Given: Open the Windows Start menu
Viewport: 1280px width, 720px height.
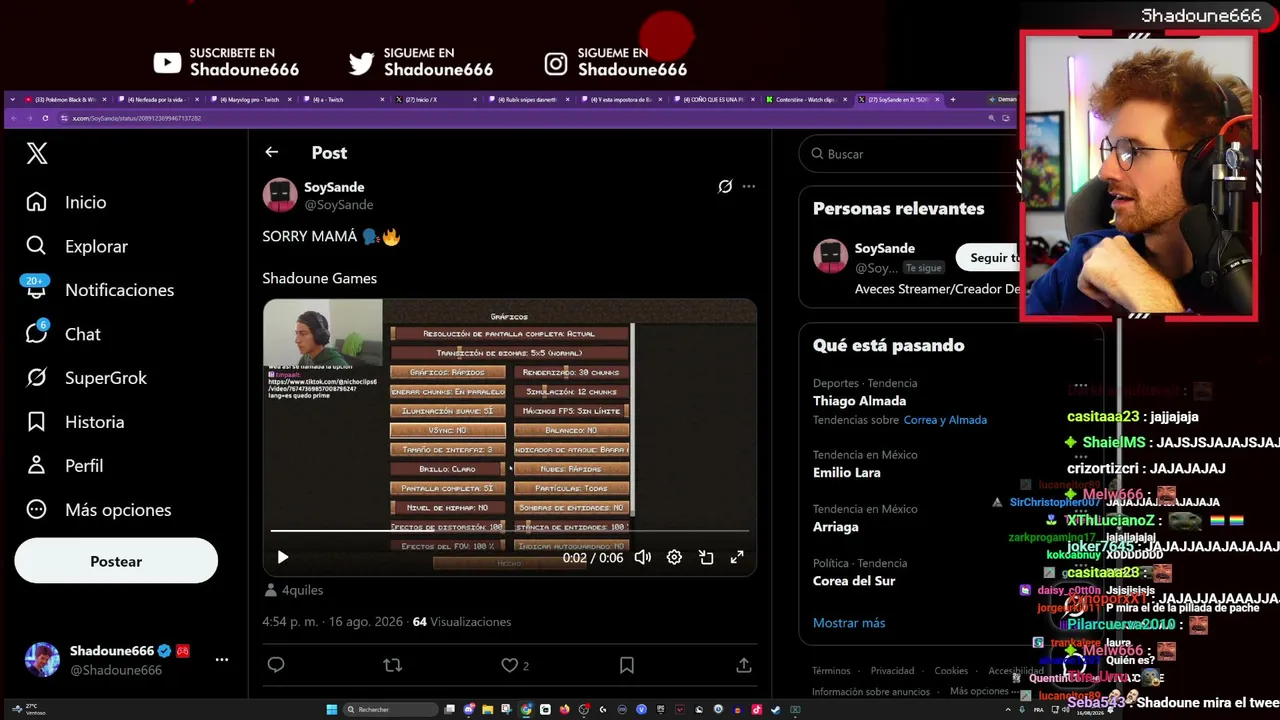Looking at the screenshot, I should pyautogui.click(x=332, y=710).
